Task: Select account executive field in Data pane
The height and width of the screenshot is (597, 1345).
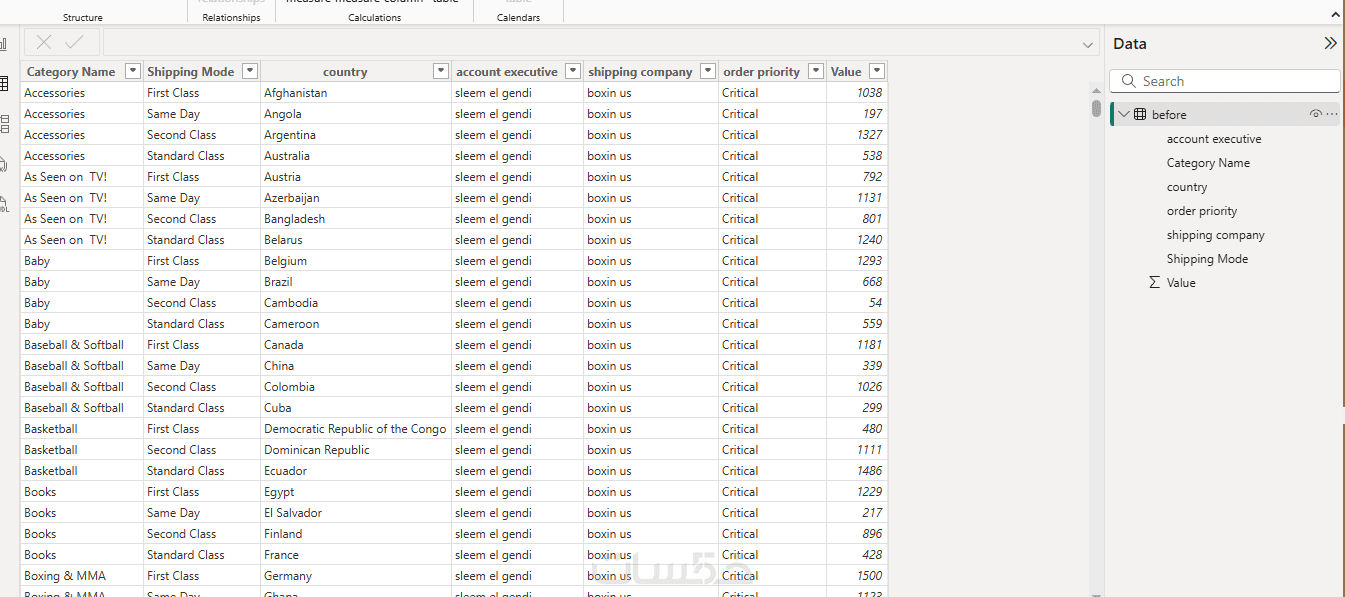Action: [1214, 139]
